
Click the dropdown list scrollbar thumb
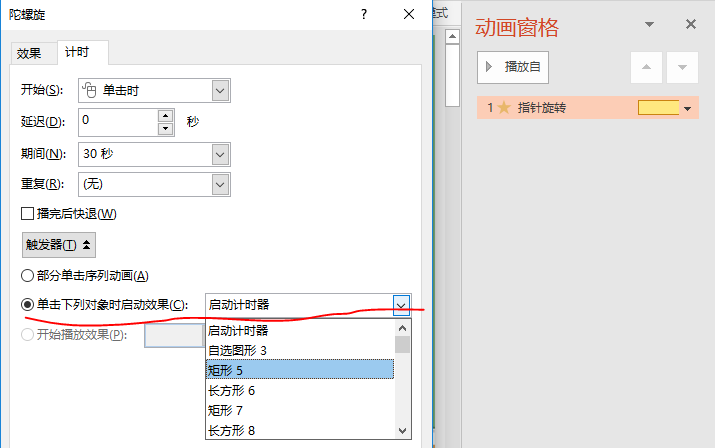pyautogui.click(x=402, y=345)
